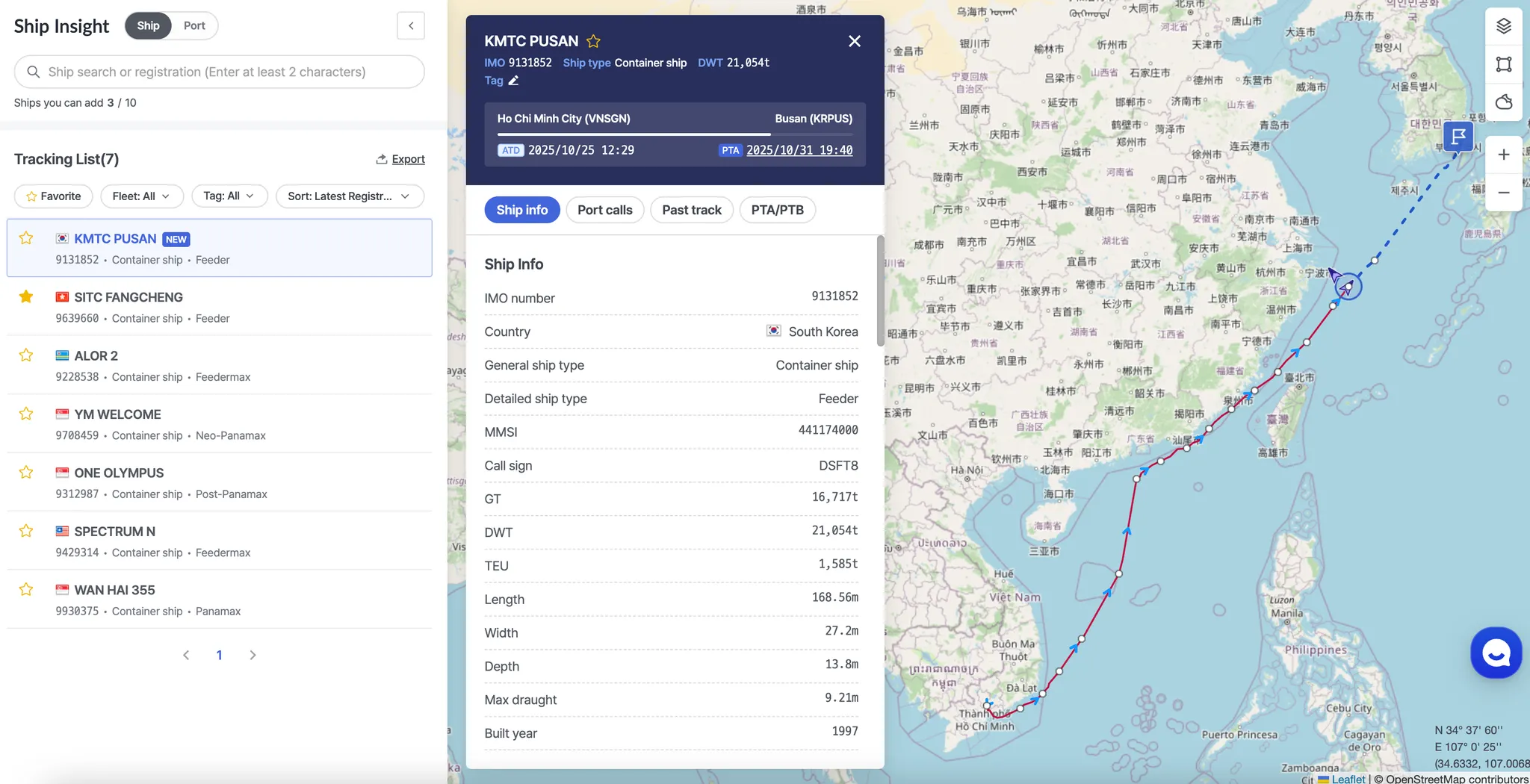Screen dimensions: 1530x784
Task: Edit tag with the pencil icon
Action: 513,81
